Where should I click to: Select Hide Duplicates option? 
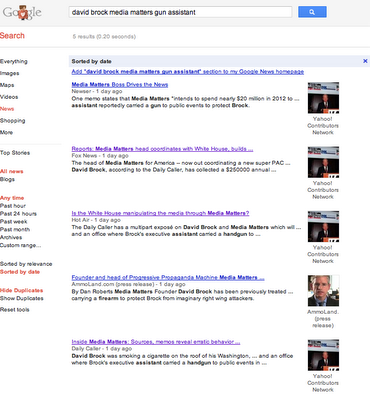click(21, 290)
